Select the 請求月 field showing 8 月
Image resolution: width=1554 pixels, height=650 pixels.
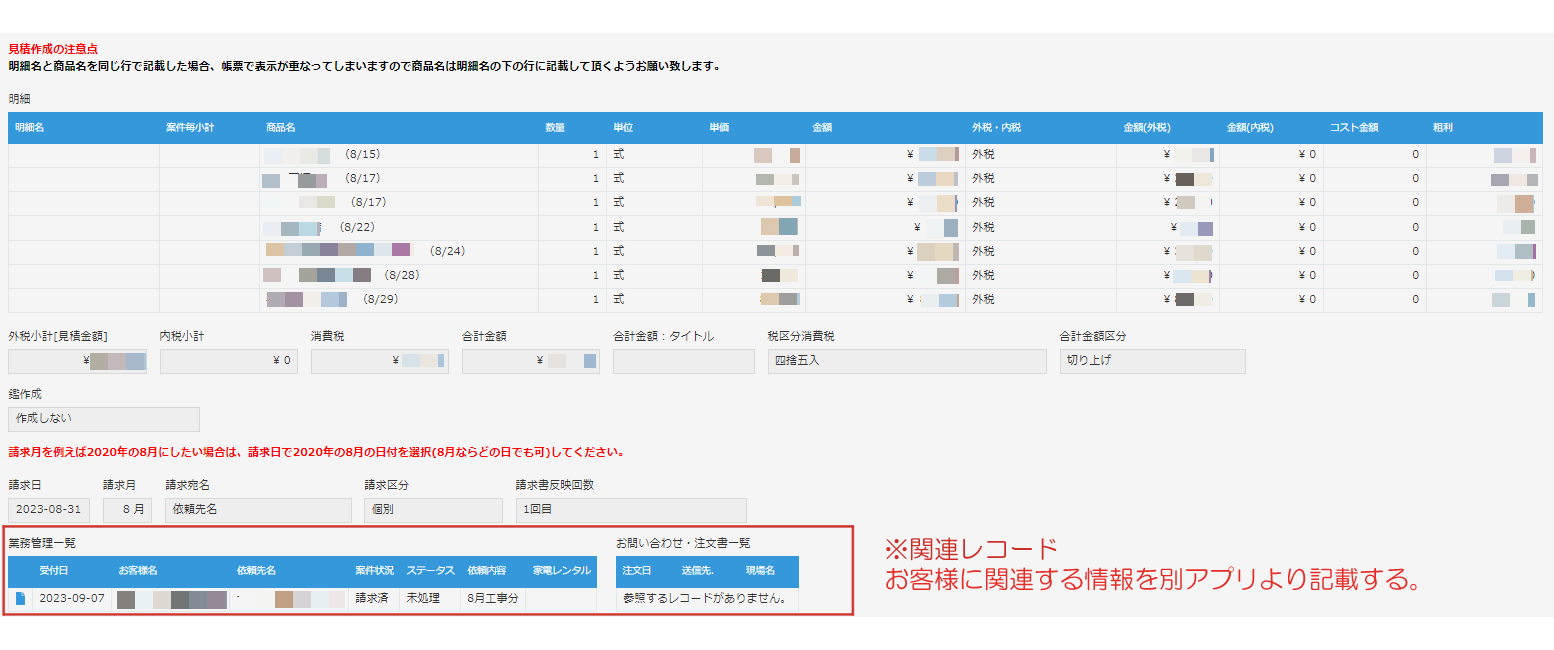127,510
